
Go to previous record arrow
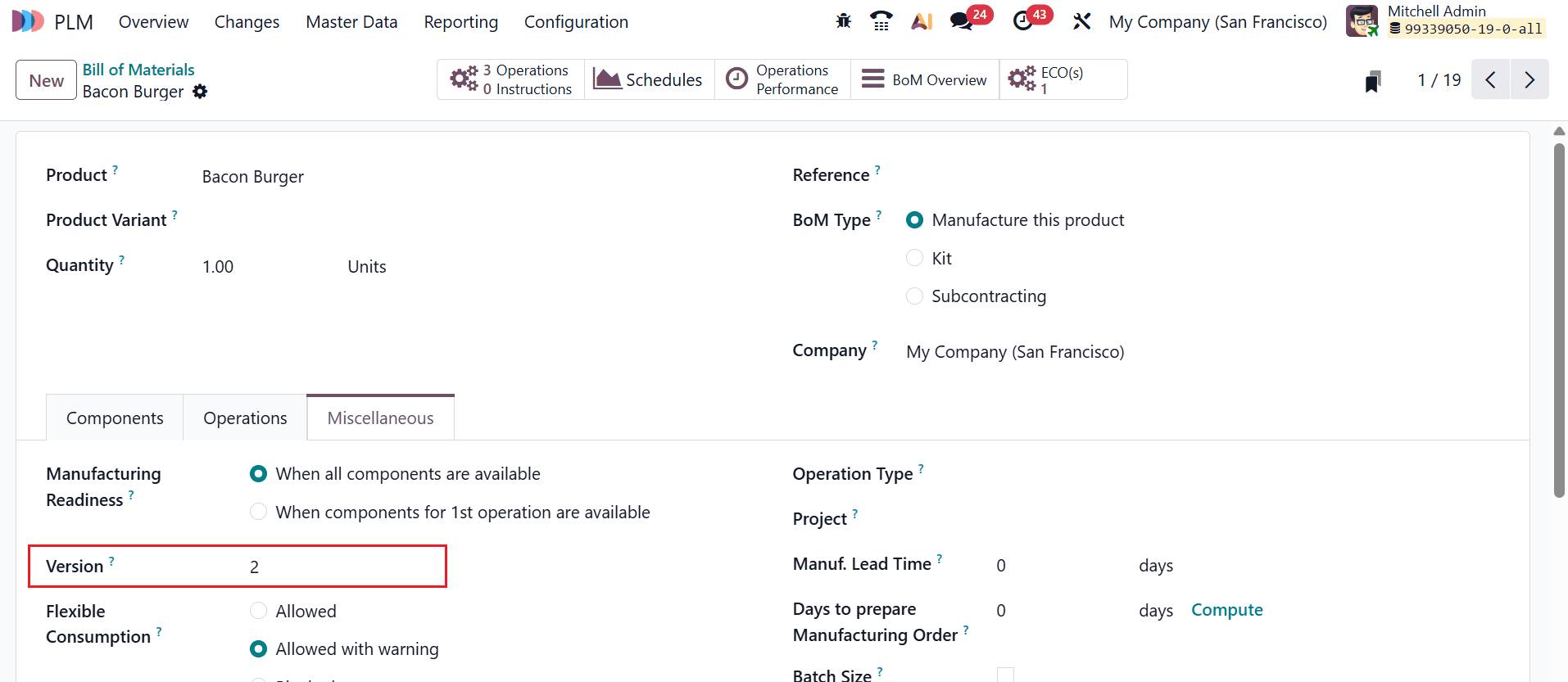pyautogui.click(x=1490, y=79)
